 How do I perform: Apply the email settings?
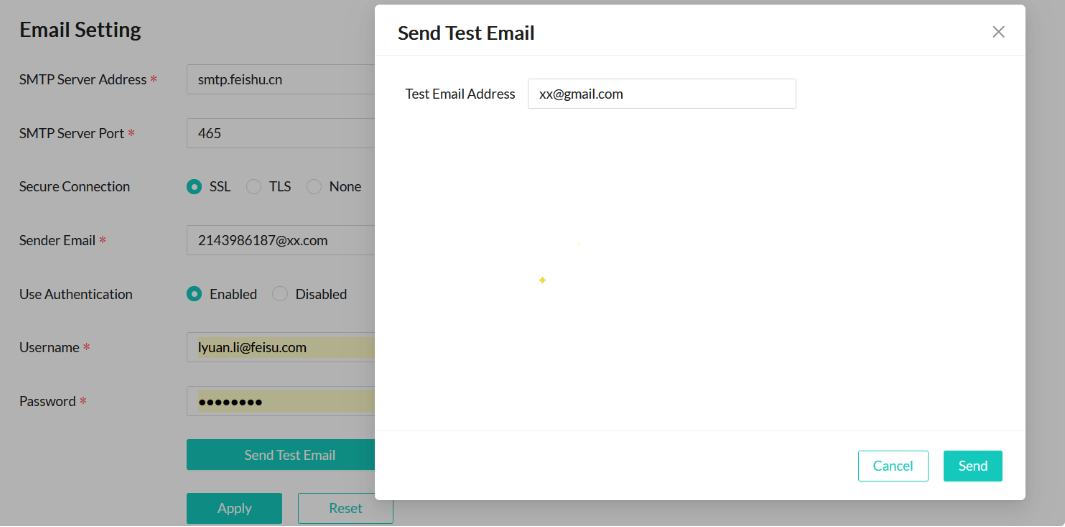coord(234,508)
